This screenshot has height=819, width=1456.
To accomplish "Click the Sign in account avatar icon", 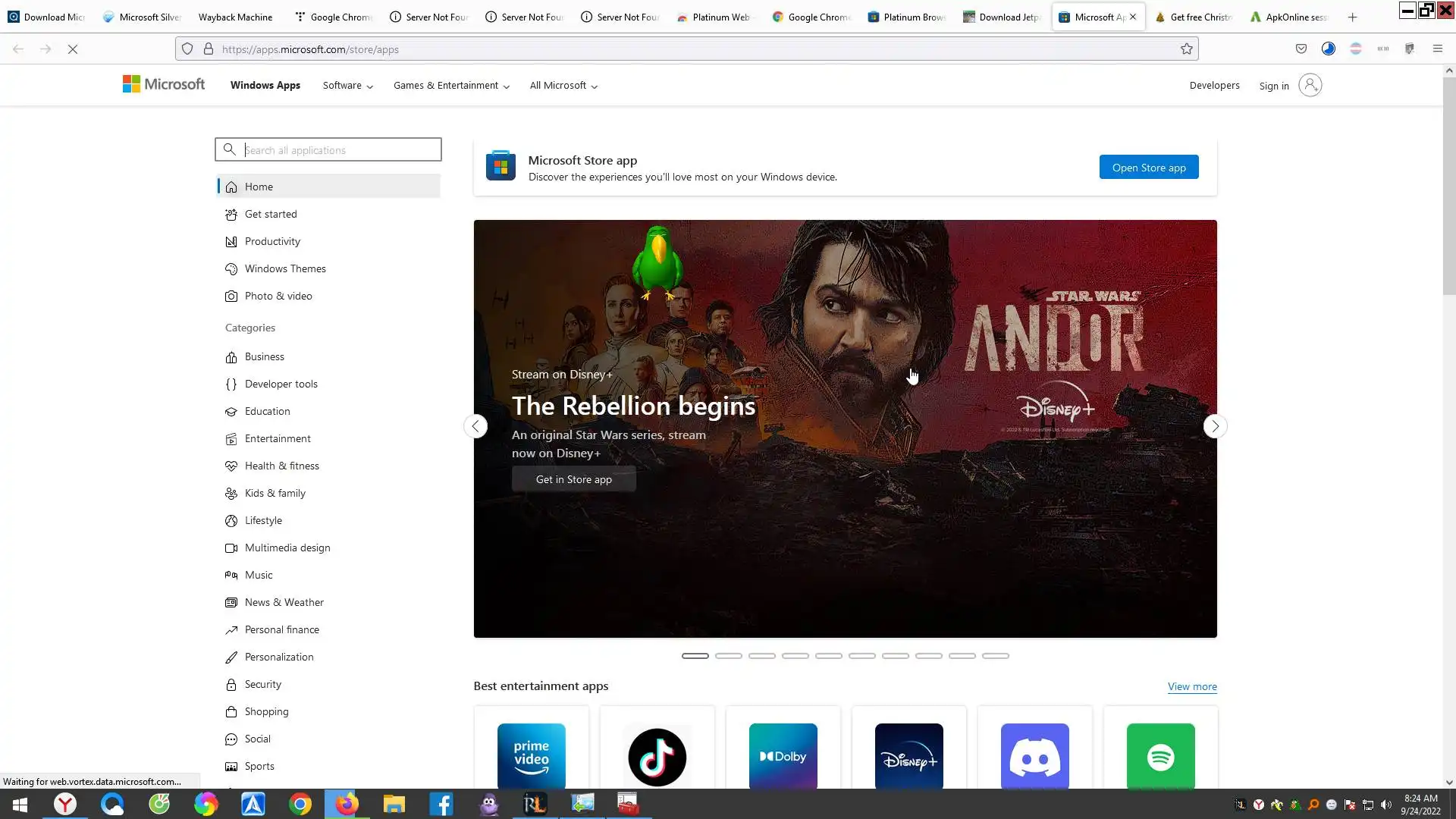I will pos(1310,86).
